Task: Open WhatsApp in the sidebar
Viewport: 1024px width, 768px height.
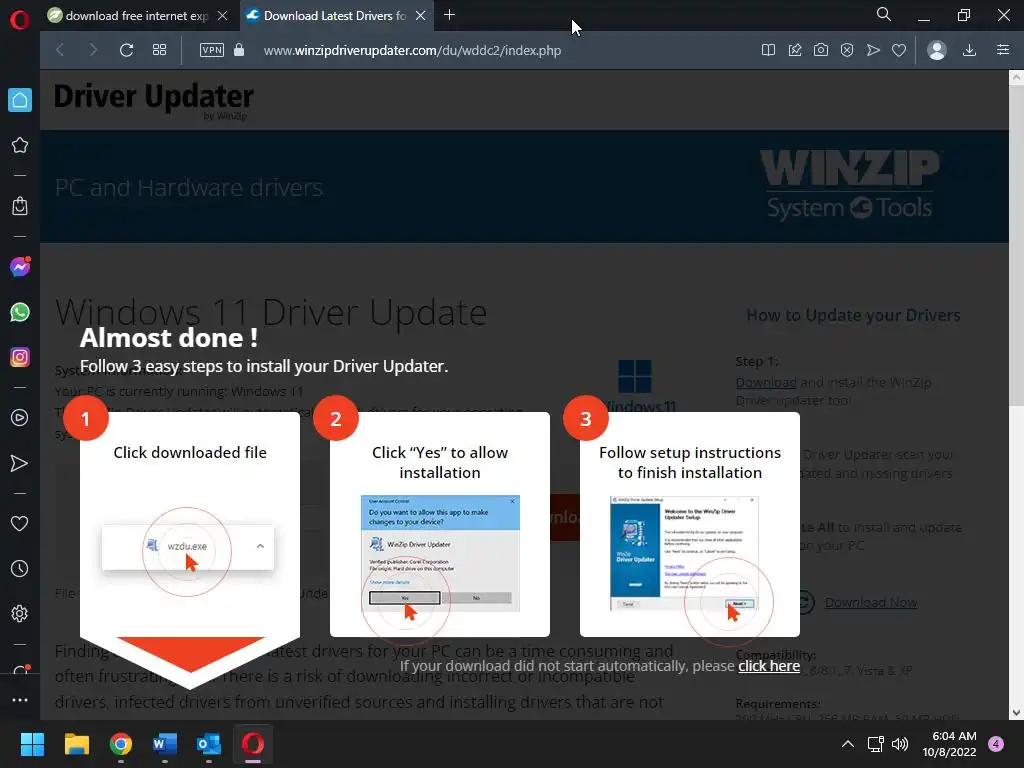Action: click(20, 312)
